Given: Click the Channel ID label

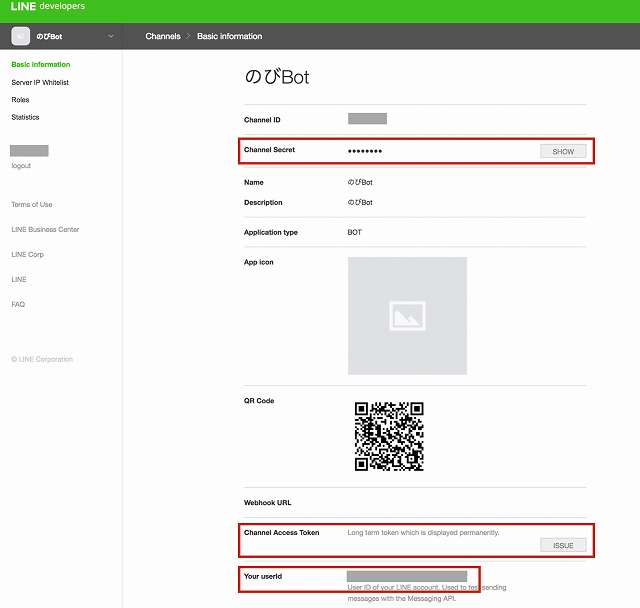Looking at the screenshot, I should click(x=262, y=120).
